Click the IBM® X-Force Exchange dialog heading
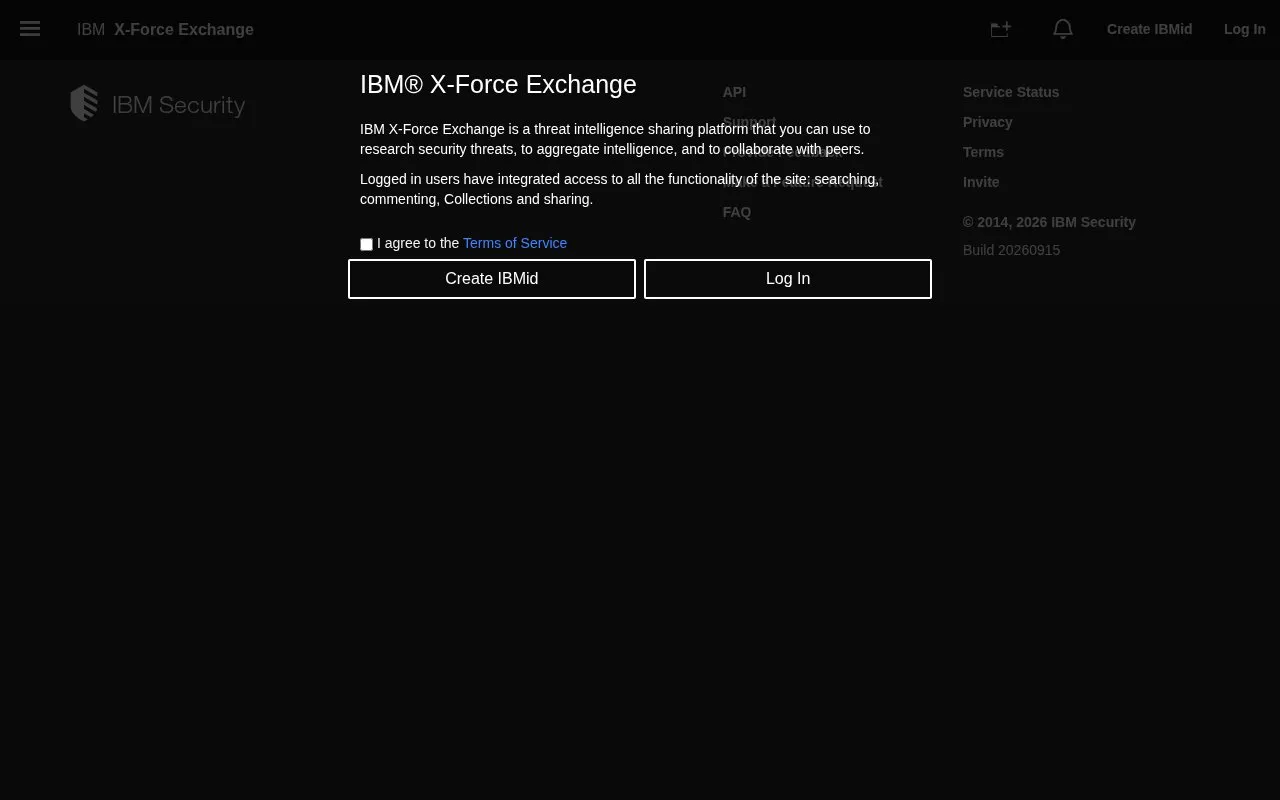The image size is (1280, 800). click(498, 84)
